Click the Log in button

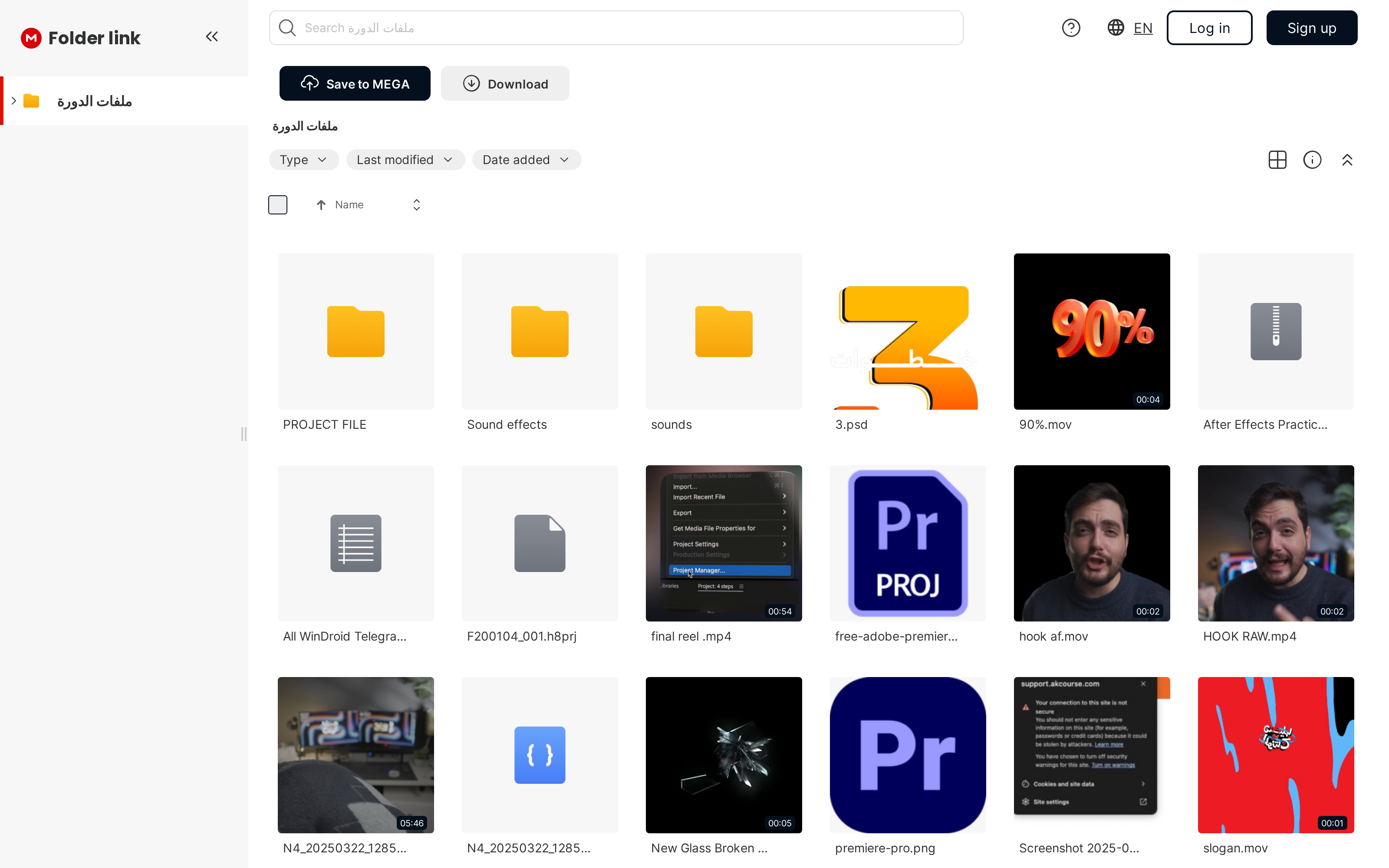1209,27
